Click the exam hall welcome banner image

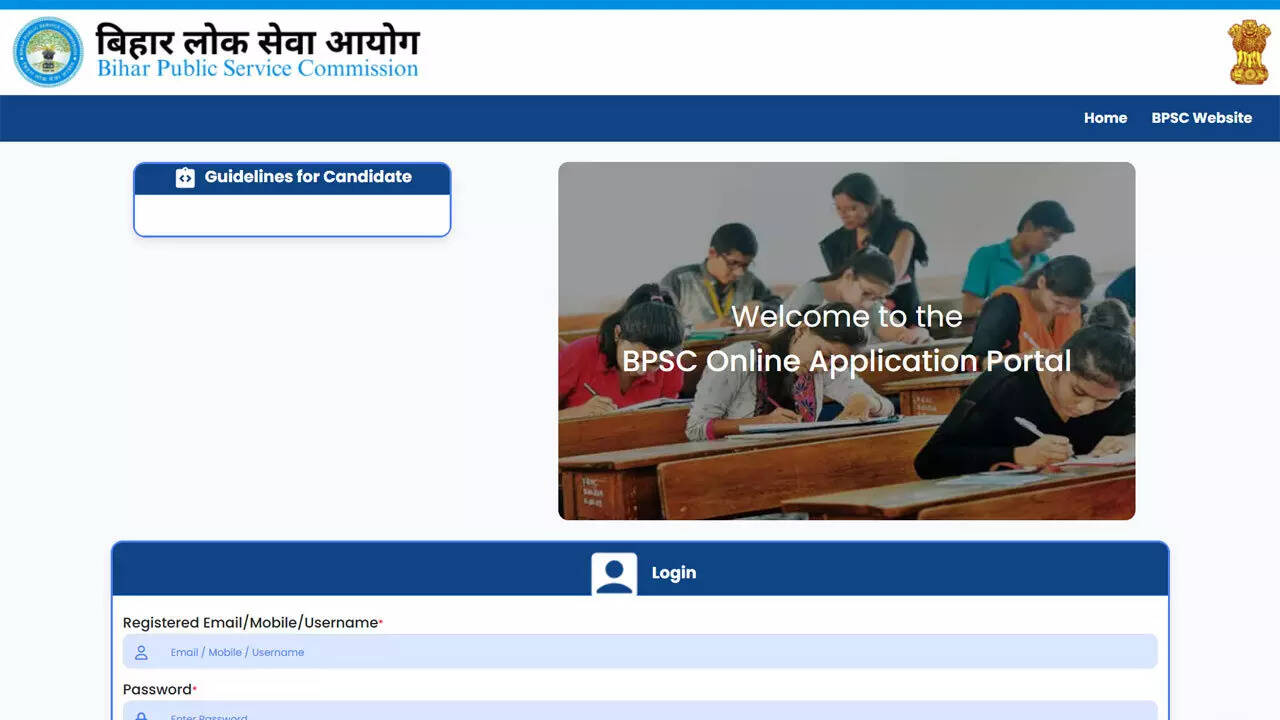coord(846,450)
